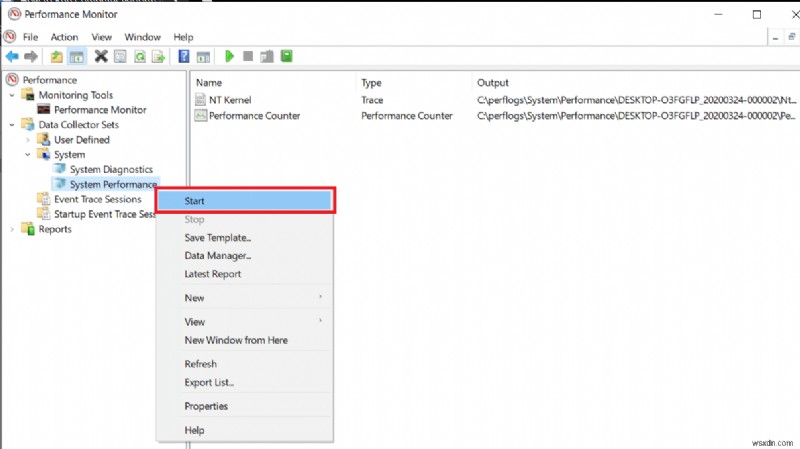Sort by the Output column header
Viewport: 800px width, 449px height.
click(493, 83)
